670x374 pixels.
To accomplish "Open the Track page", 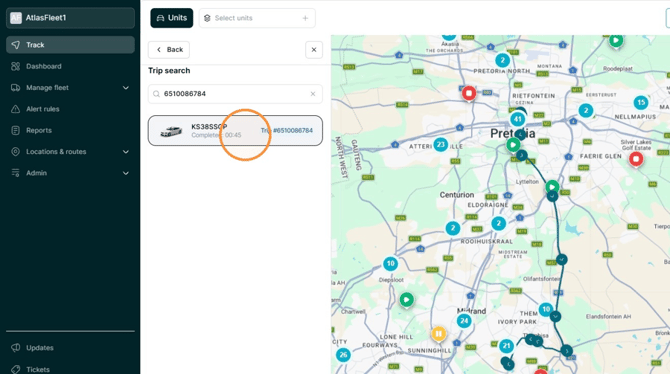I will tap(70, 45).
